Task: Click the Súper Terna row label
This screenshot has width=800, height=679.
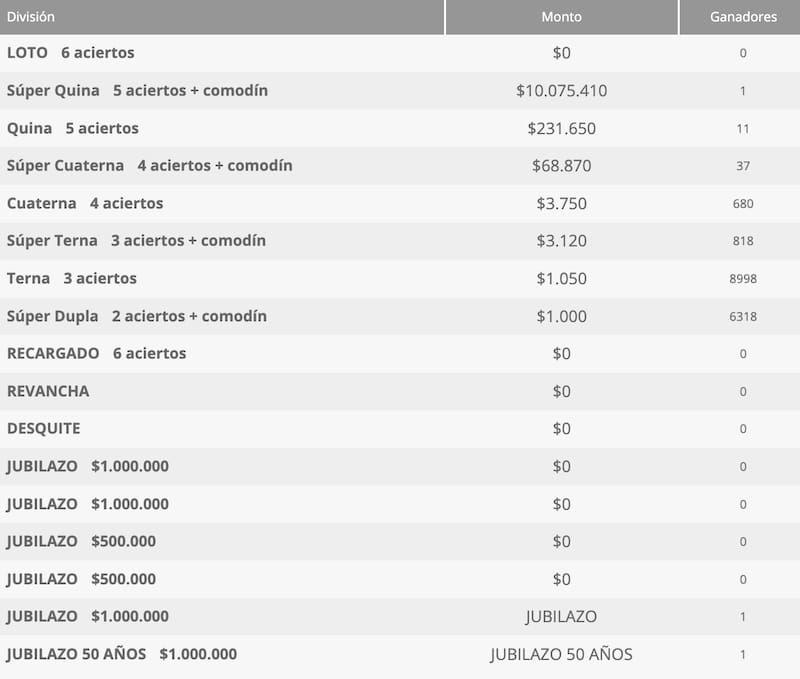Action: [x=136, y=241]
